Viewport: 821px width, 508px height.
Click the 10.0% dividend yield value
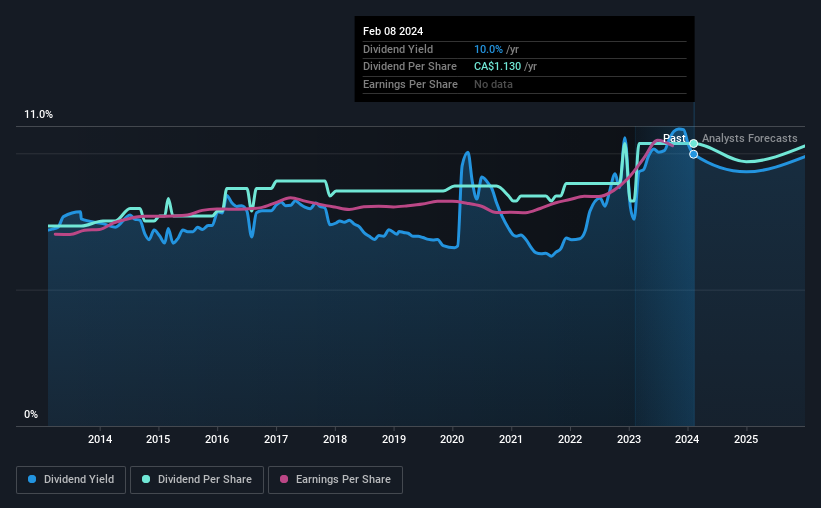[x=488, y=49]
